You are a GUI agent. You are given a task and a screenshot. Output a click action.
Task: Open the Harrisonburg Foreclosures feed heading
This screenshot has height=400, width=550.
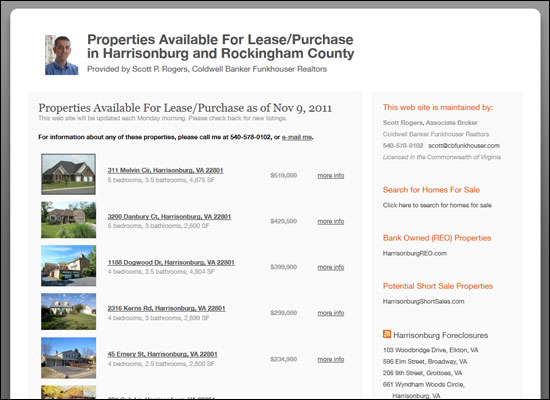[441, 335]
